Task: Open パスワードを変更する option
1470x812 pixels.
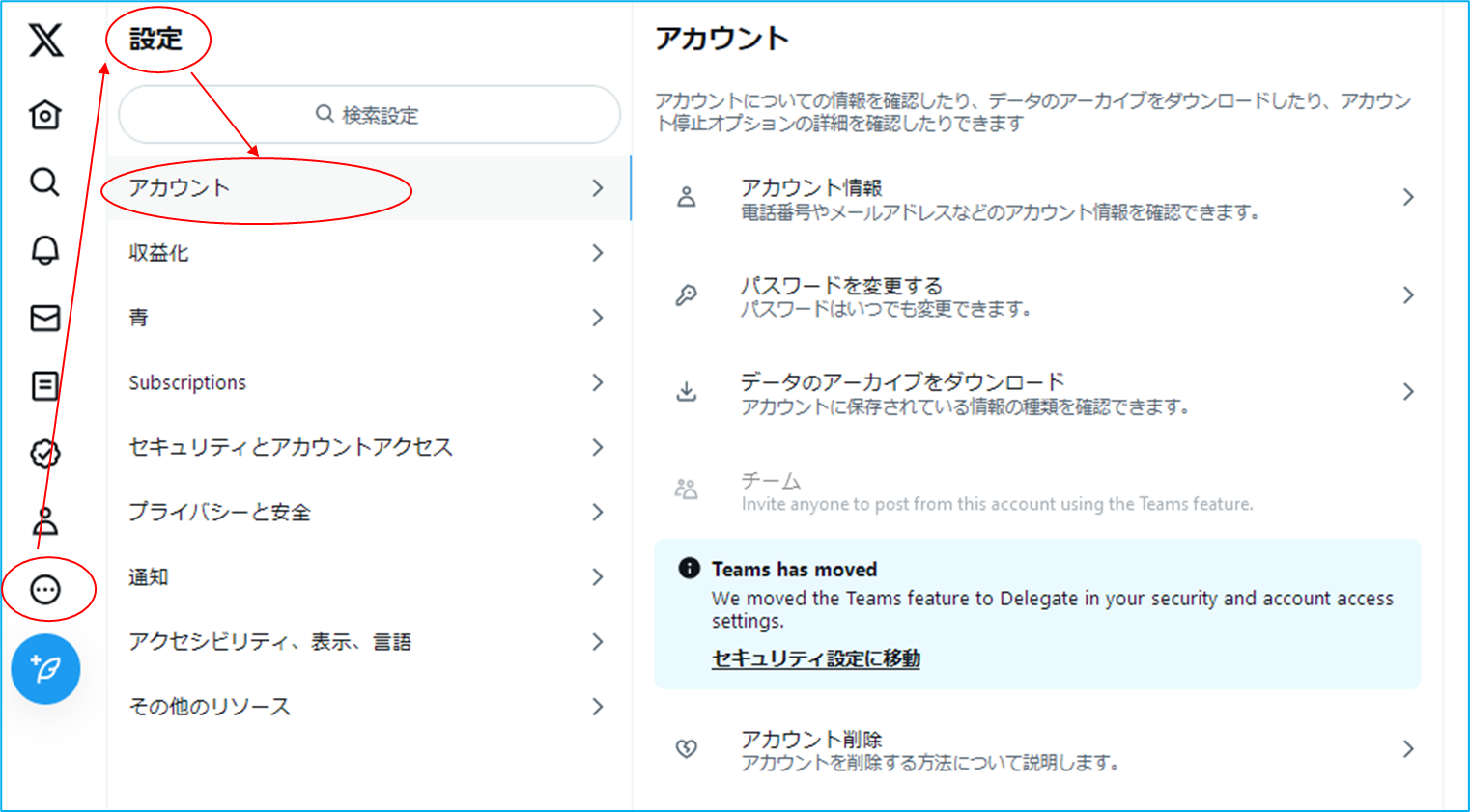Action: 1038,295
